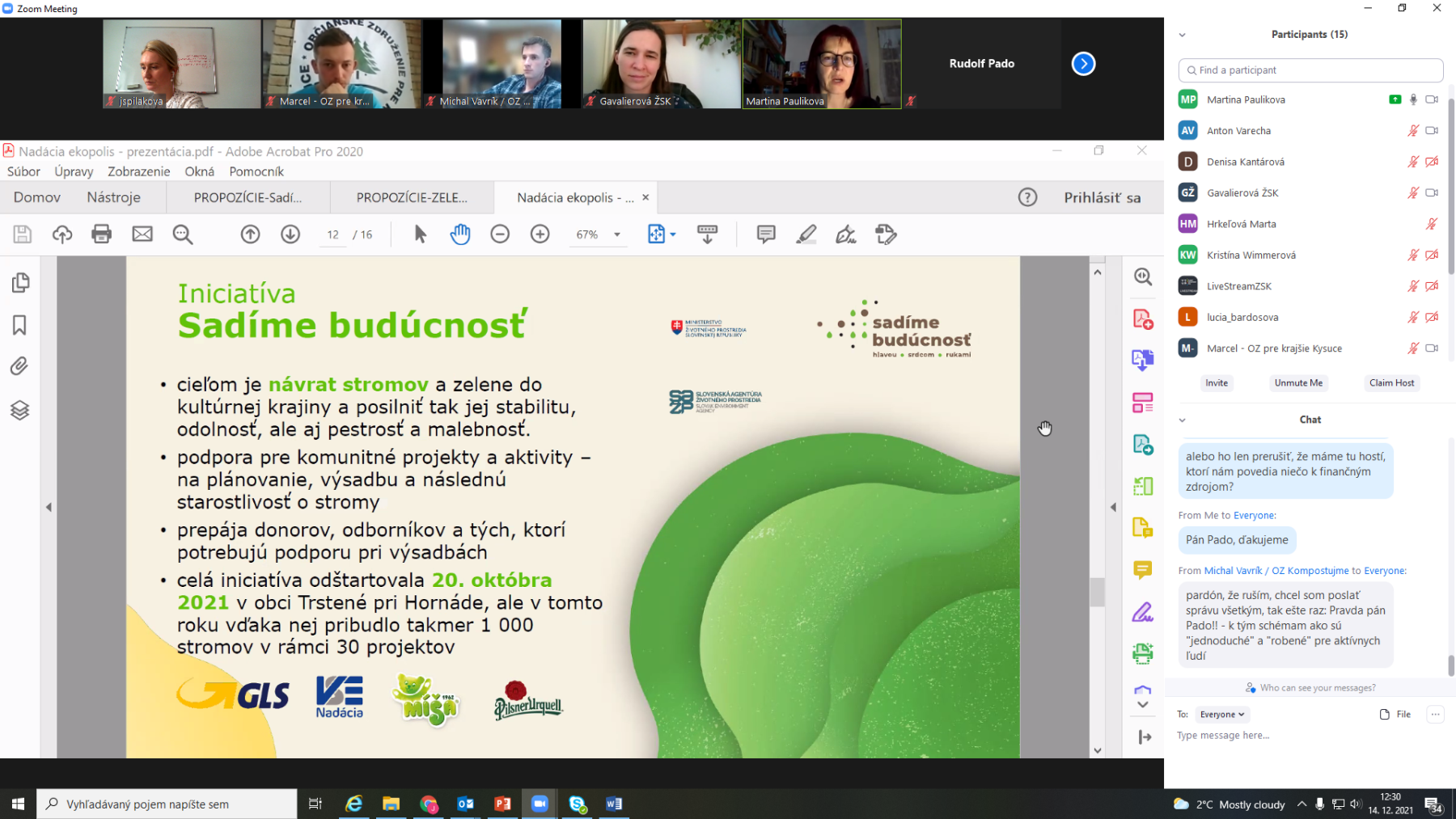1456x819 pixels.
Task: Open the email envelope icon
Action: (142, 234)
